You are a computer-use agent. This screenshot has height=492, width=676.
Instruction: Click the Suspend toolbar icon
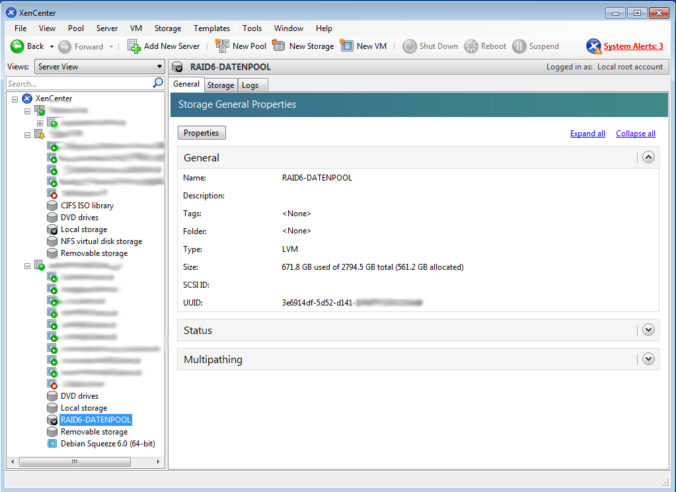click(519, 46)
